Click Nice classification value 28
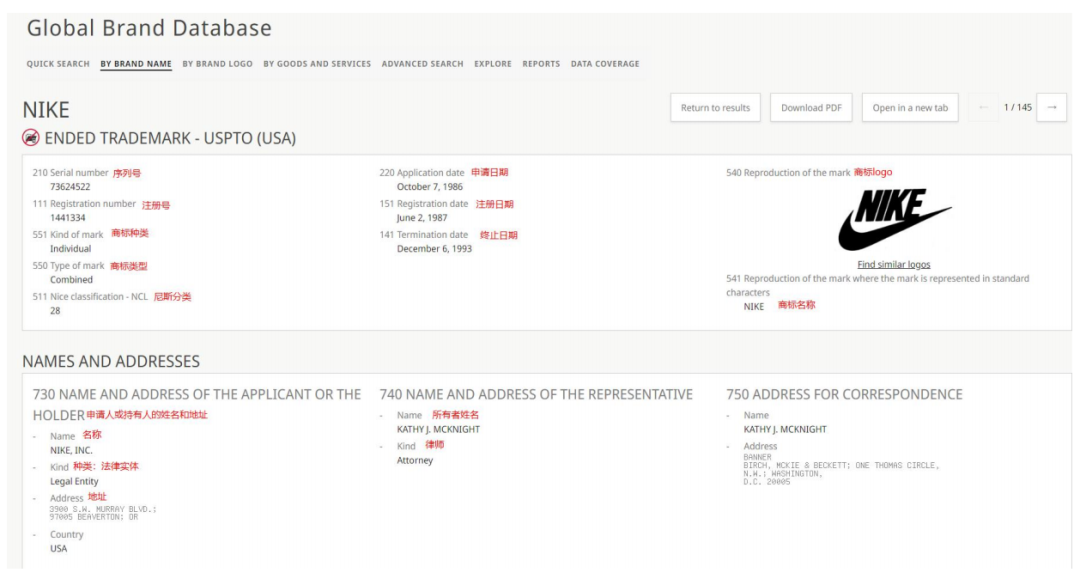1080x585 pixels. [x=55, y=311]
